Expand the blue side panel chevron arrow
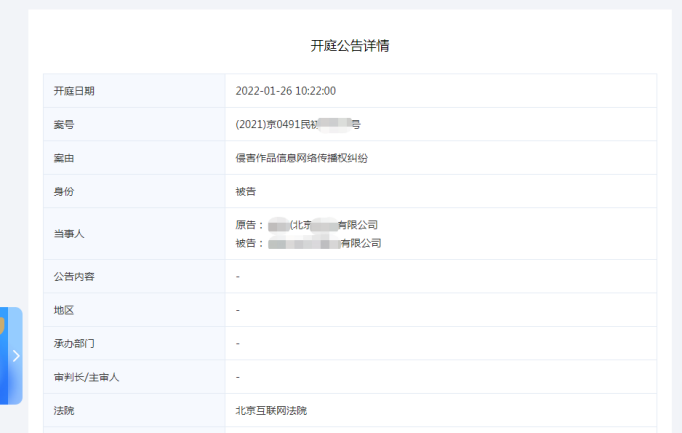 (x=15, y=356)
